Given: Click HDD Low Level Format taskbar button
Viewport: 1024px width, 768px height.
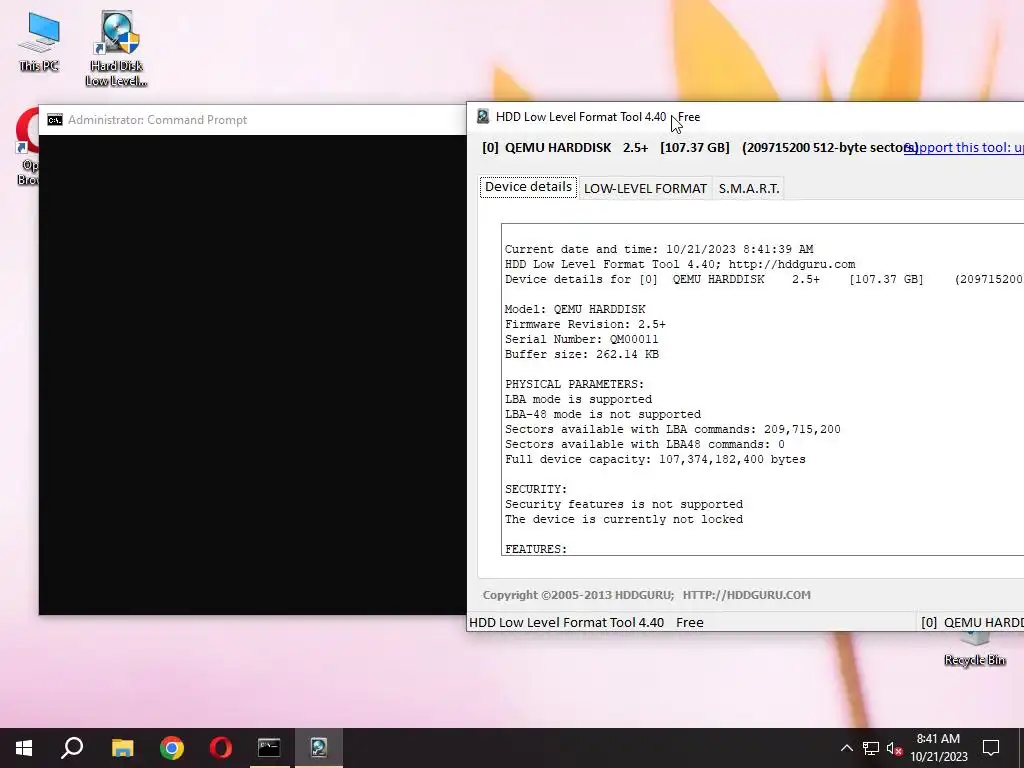Looking at the screenshot, I should point(319,748).
